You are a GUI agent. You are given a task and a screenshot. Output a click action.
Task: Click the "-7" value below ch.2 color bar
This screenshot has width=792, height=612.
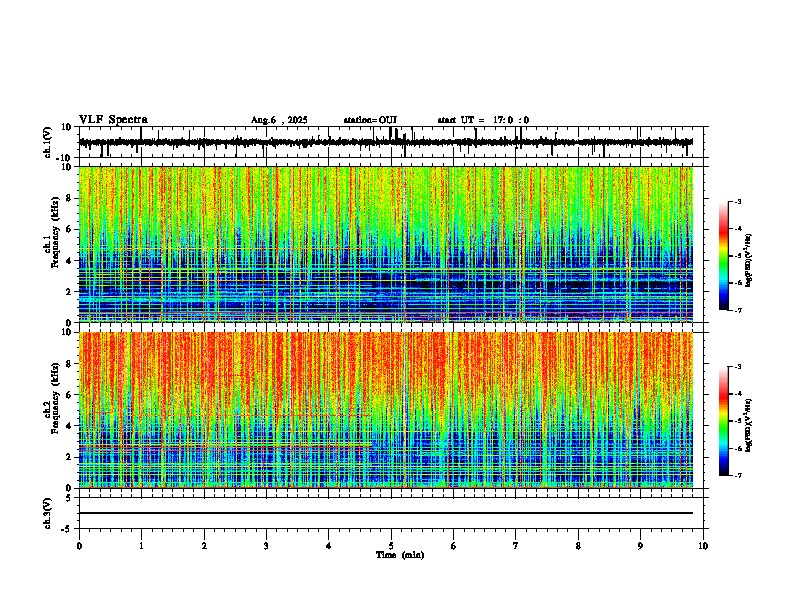(x=738, y=475)
